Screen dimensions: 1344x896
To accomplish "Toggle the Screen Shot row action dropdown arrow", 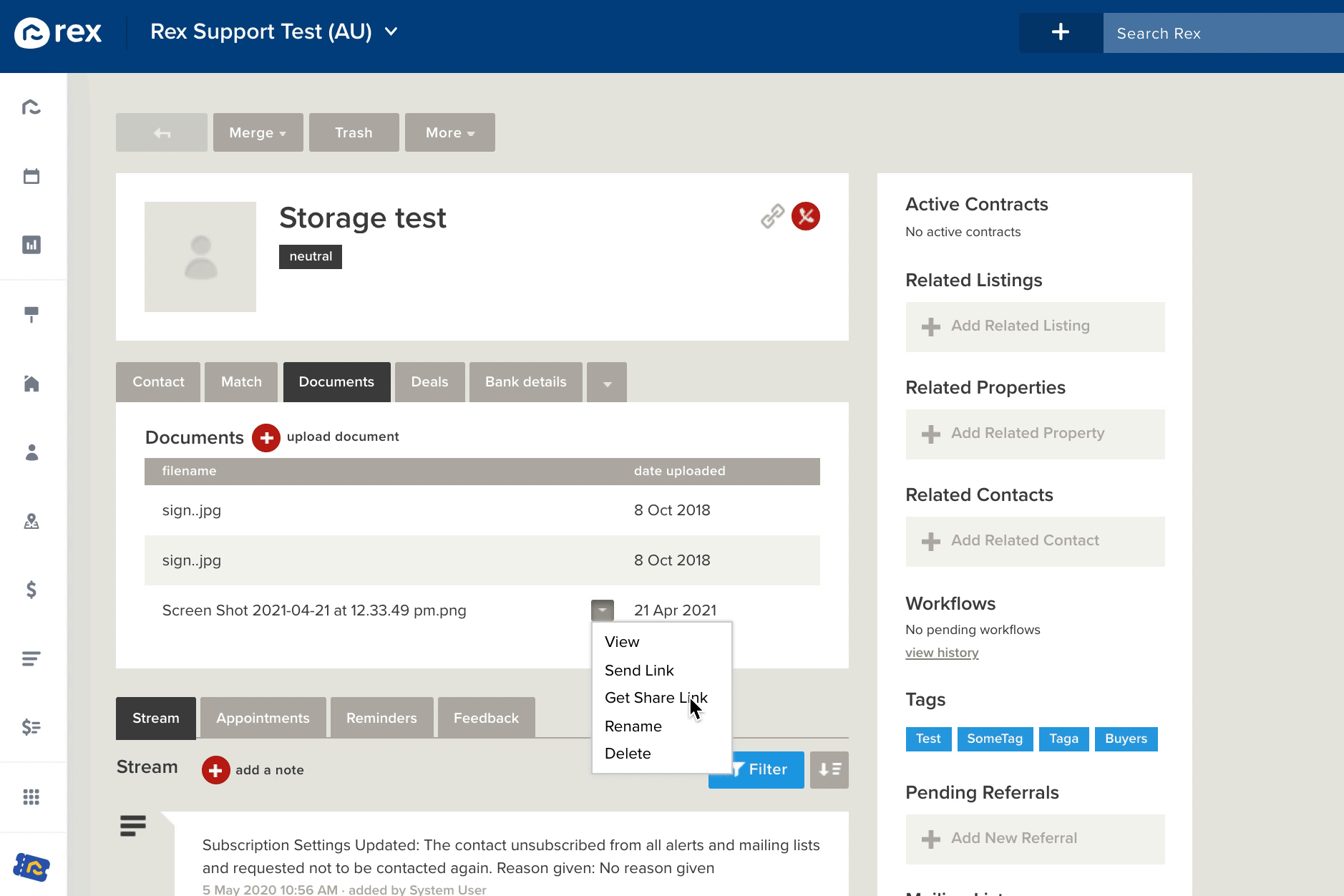I will pyautogui.click(x=603, y=610).
